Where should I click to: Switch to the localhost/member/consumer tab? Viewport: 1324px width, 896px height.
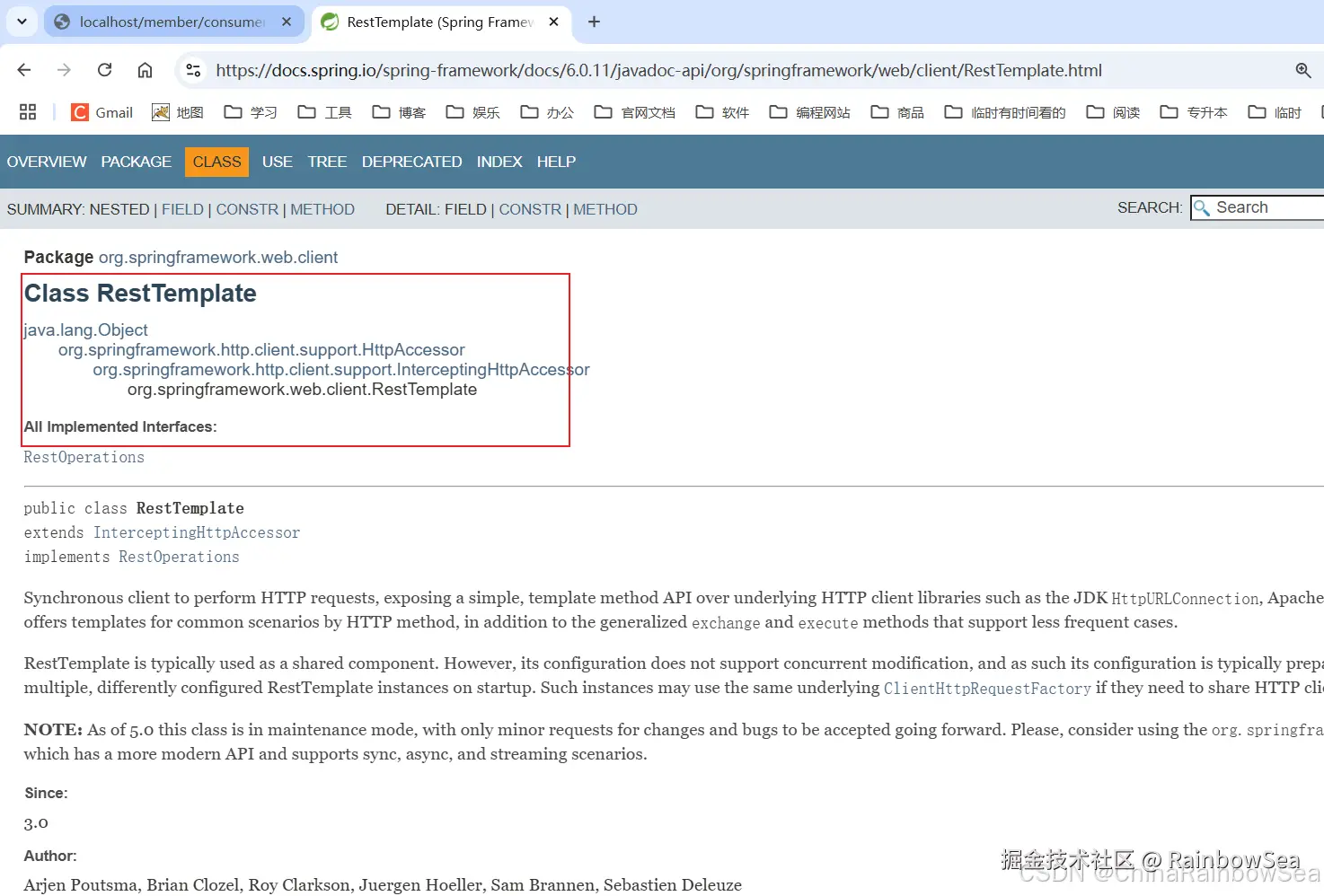tap(173, 22)
